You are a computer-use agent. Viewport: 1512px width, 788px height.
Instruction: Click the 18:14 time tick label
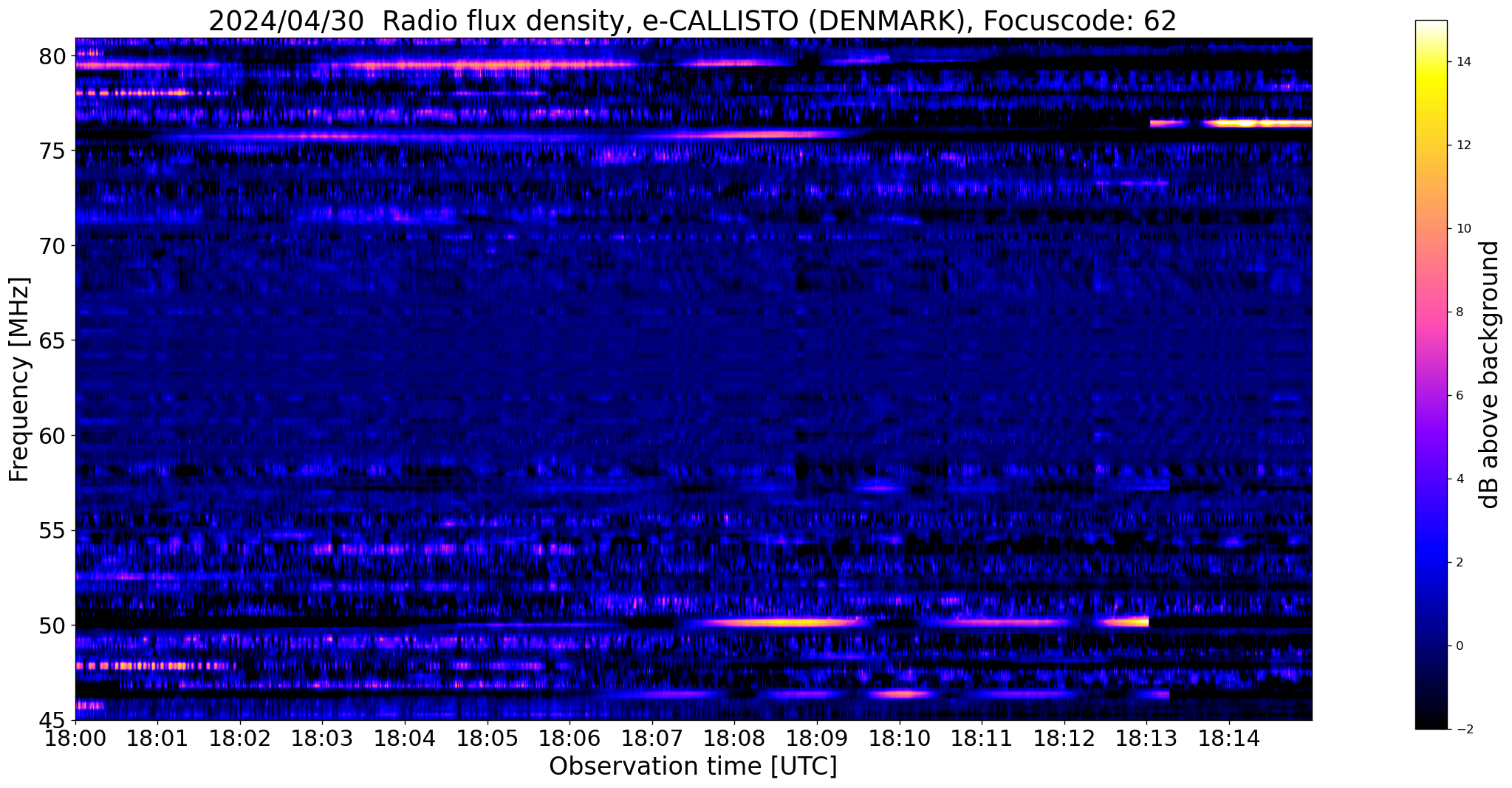tap(1230, 737)
